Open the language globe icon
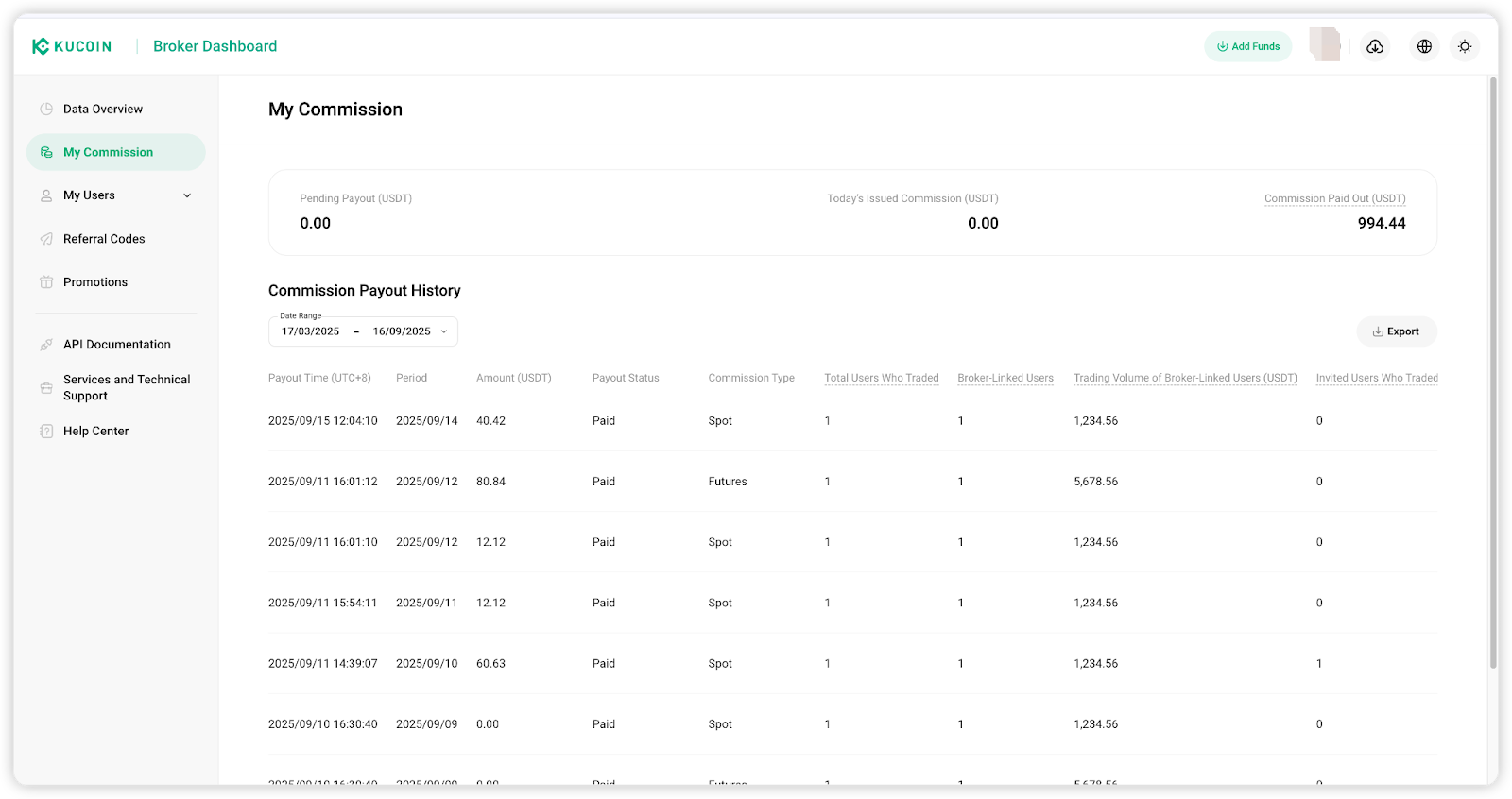The height and width of the screenshot is (799, 1512). [1424, 46]
